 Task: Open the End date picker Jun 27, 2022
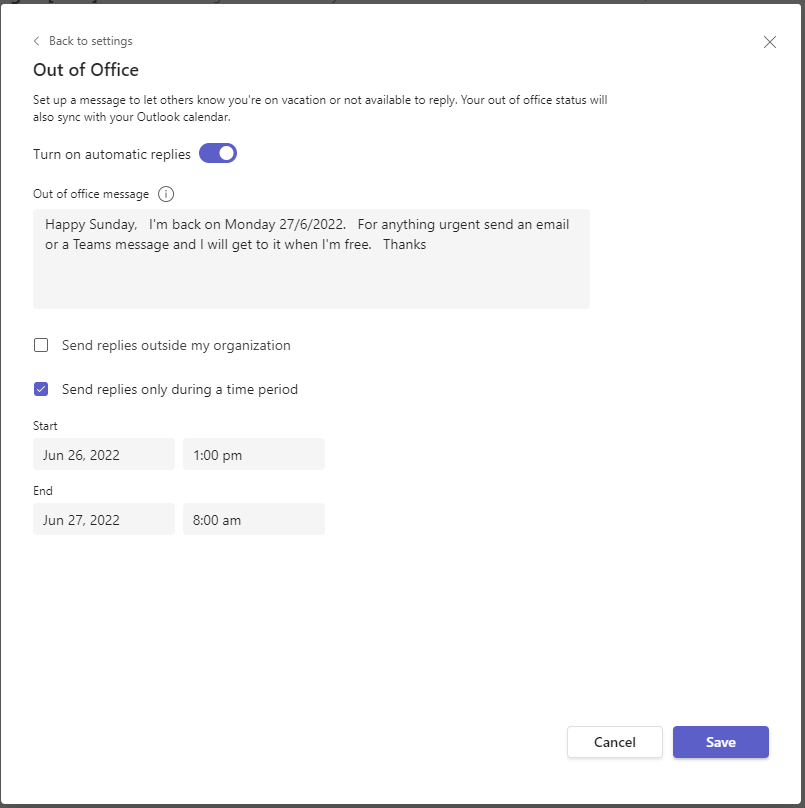point(103,520)
